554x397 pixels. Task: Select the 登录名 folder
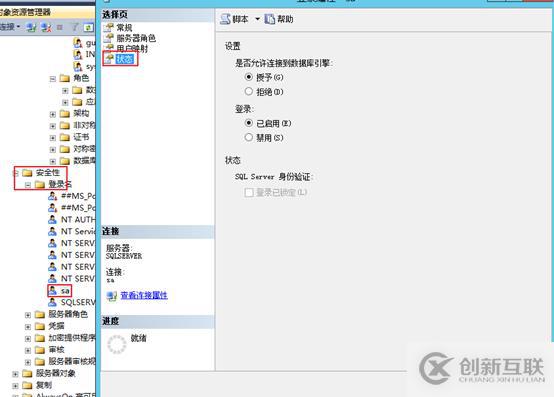pos(60,184)
